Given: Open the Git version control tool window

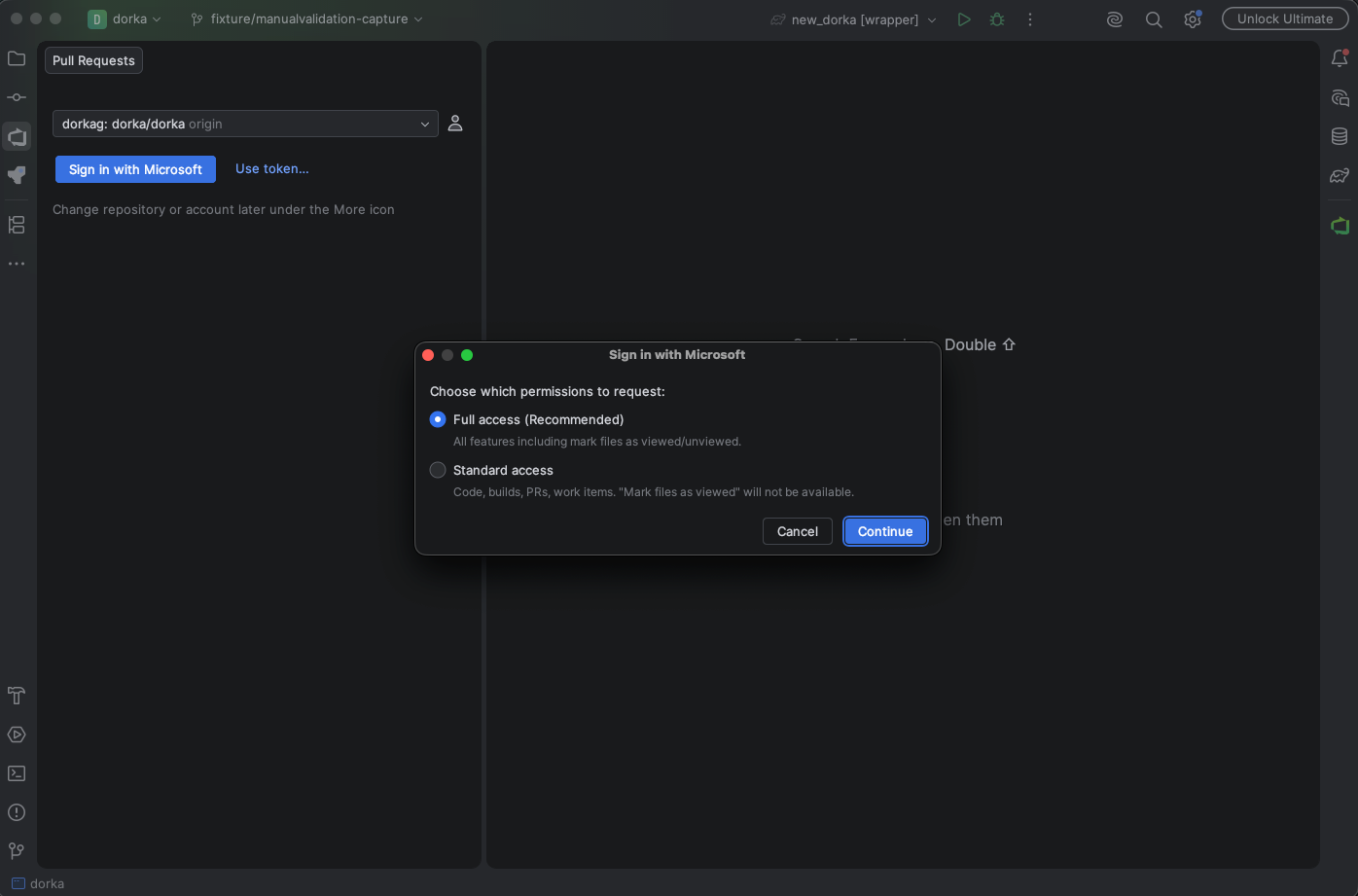Looking at the screenshot, I should [17, 851].
